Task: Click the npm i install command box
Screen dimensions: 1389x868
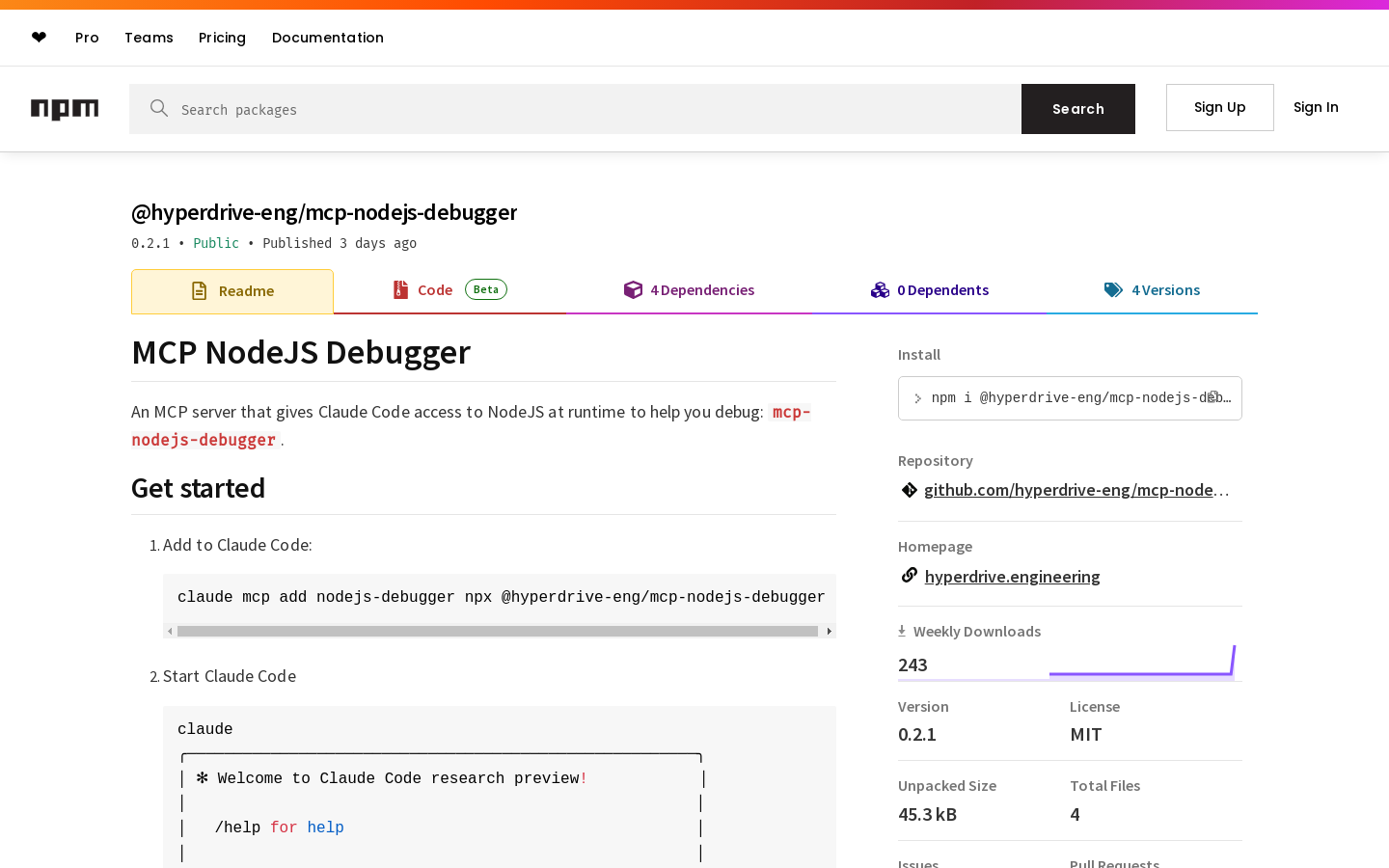Action: point(1070,398)
